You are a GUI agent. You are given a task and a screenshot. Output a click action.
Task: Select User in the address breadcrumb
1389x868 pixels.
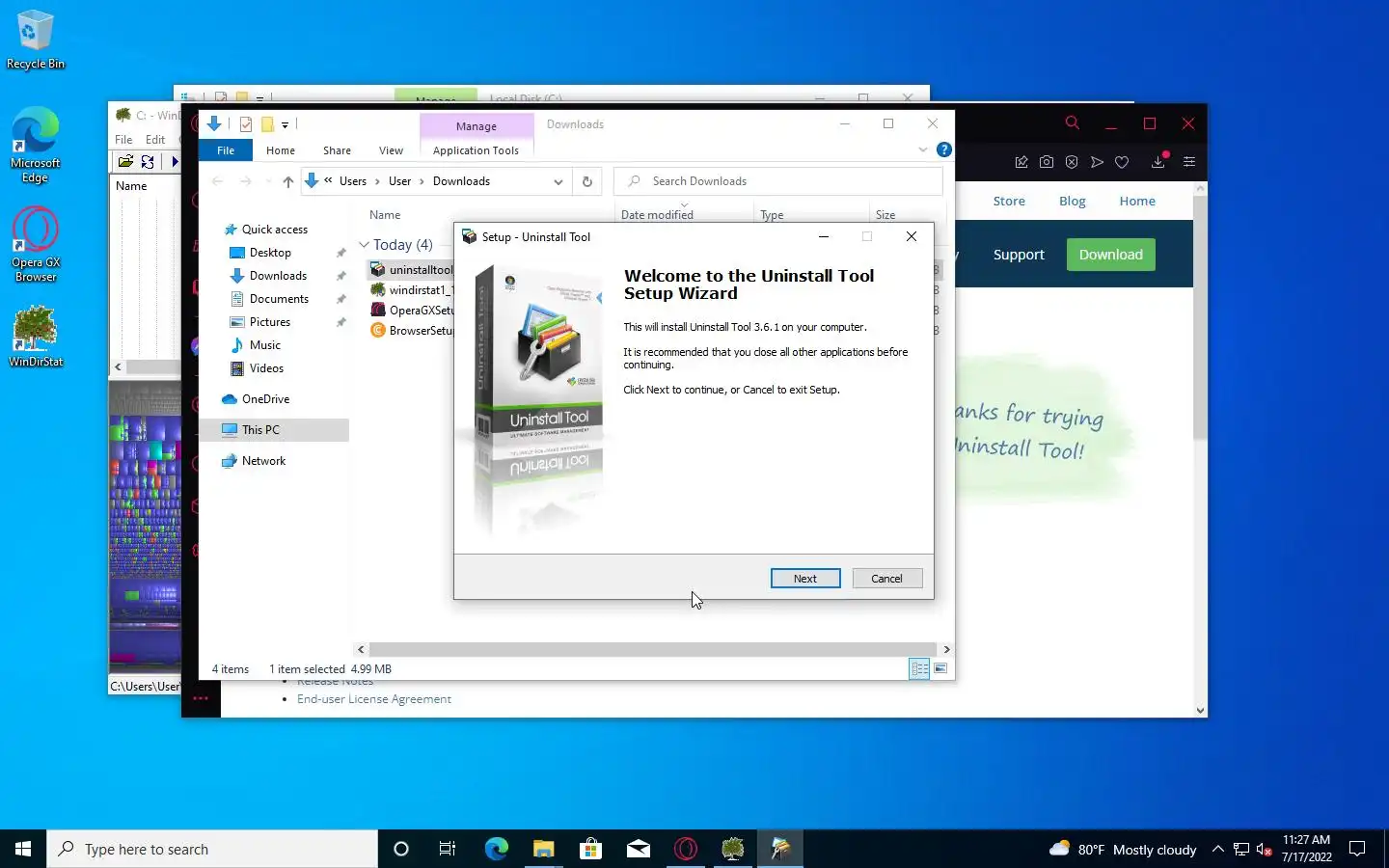coord(400,181)
